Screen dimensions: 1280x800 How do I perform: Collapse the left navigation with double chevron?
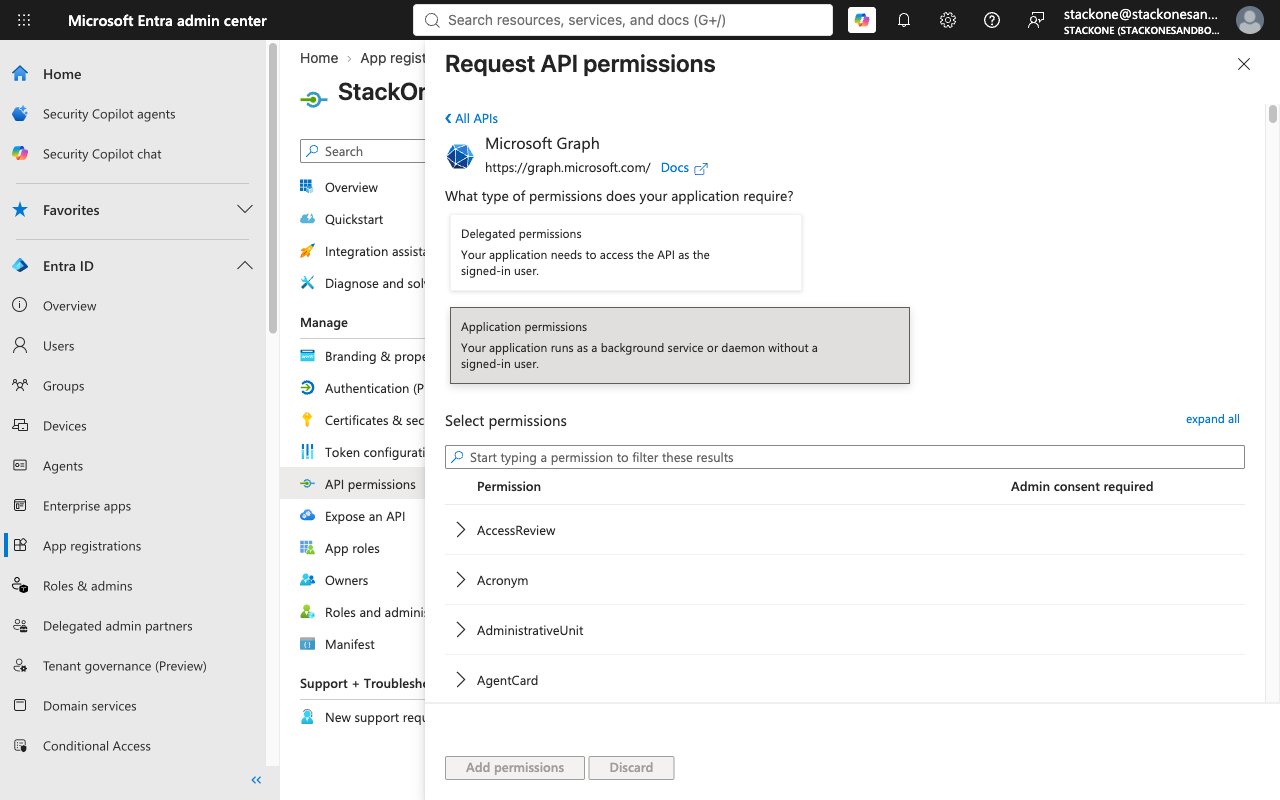click(256, 780)
